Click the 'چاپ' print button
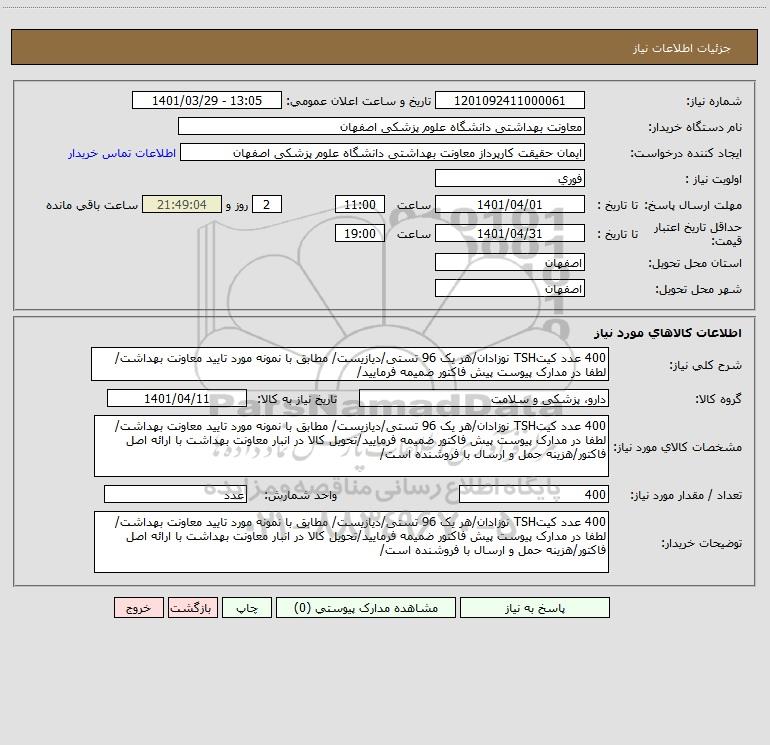Screen dimensions: 770x745 click(247, 608)
